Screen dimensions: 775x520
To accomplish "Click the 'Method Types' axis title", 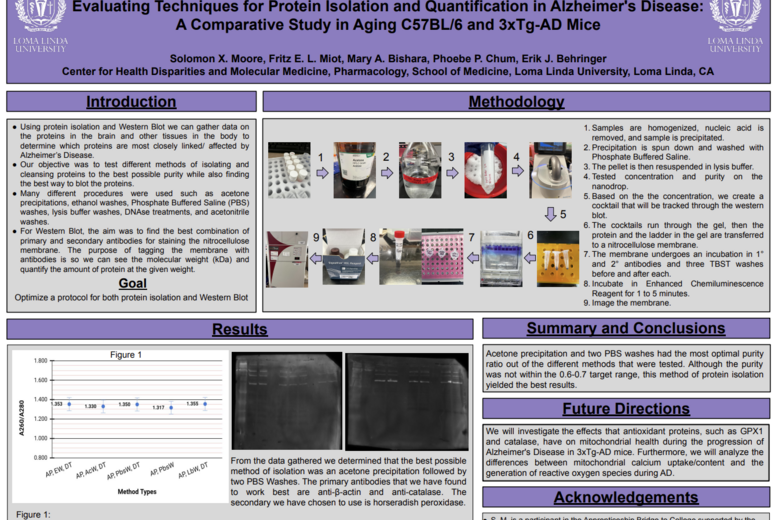I will tap(137, 492).
